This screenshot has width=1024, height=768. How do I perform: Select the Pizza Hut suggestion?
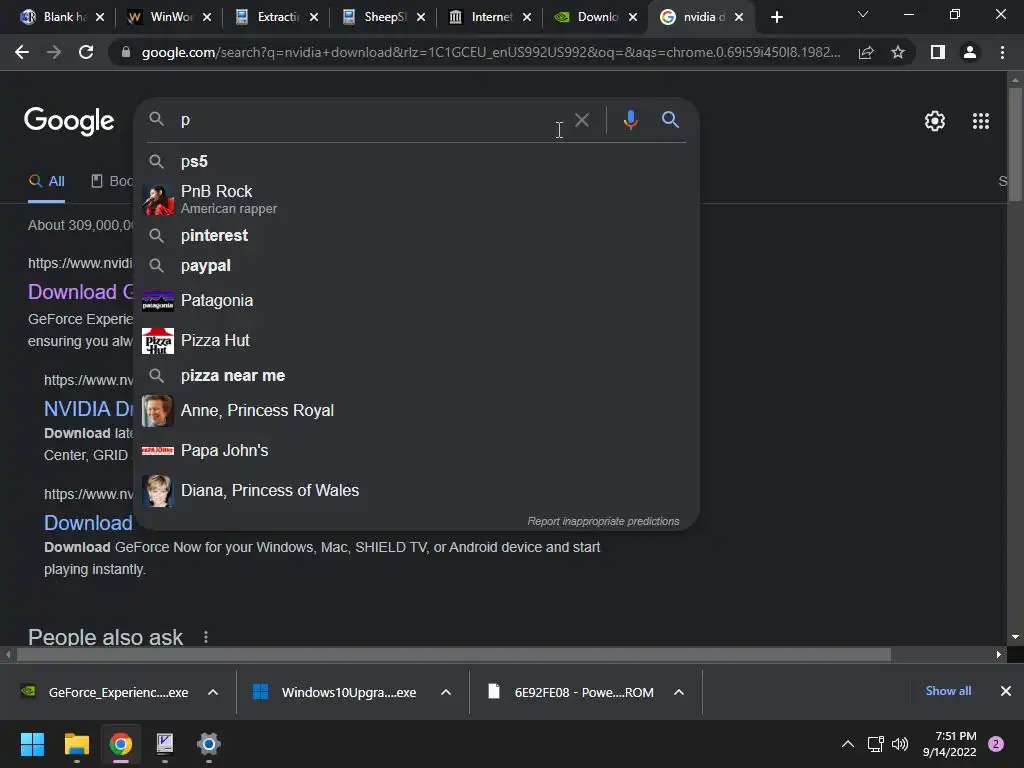(x=417, y=340)
